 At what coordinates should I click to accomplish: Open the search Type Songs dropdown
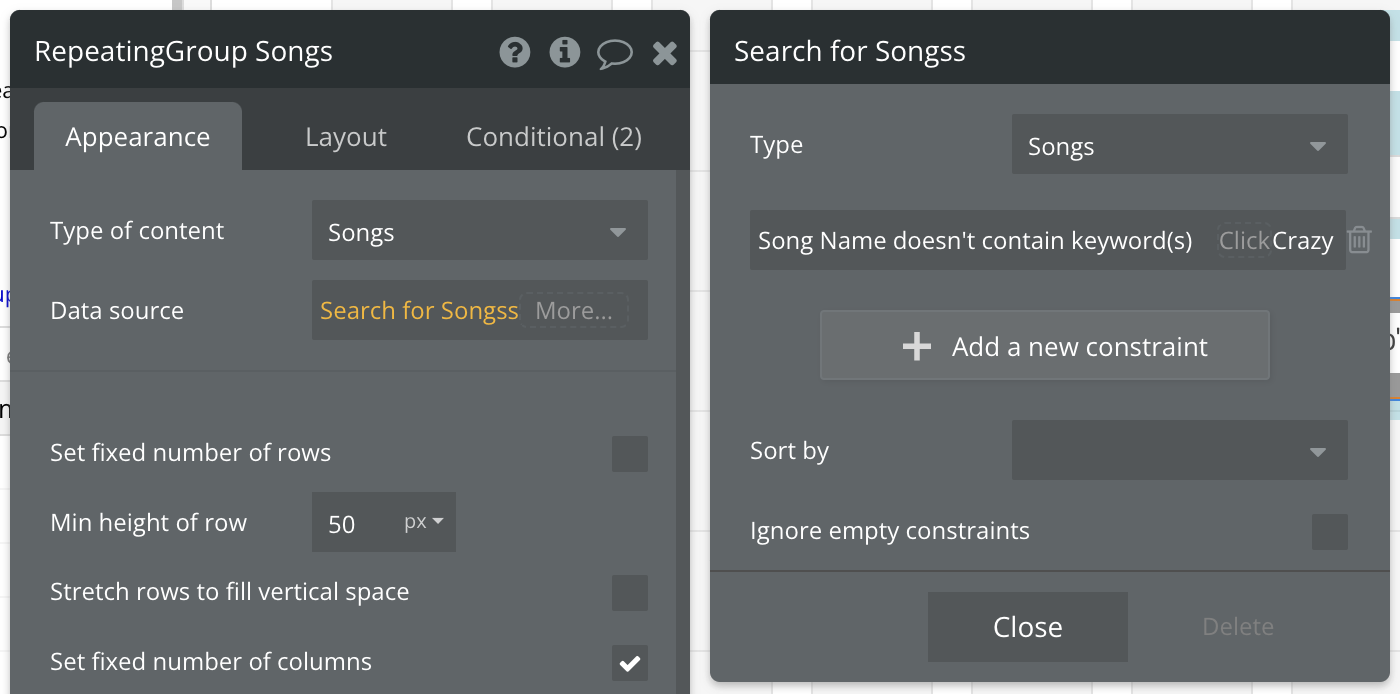pyautogui.click(x=1179, y=146)
